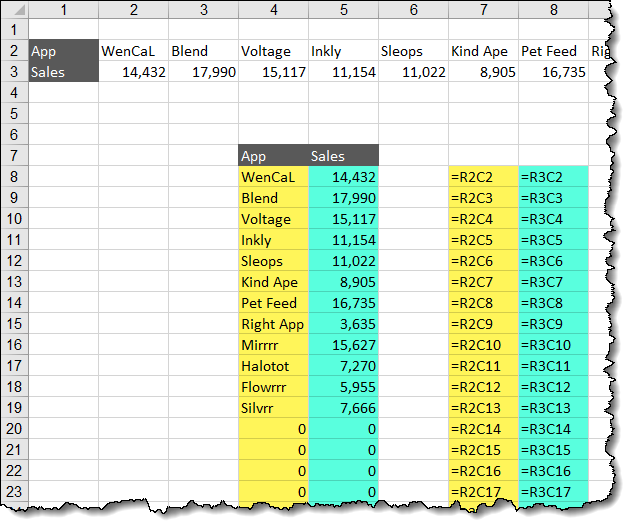
Task: Select column 5 header
Action: 343,9
